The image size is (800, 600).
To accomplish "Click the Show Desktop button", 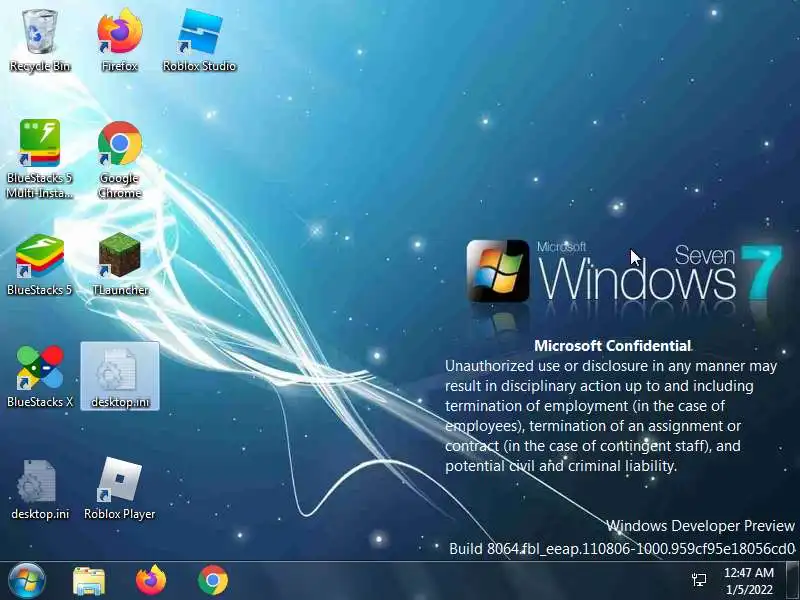I will [792, 581].
